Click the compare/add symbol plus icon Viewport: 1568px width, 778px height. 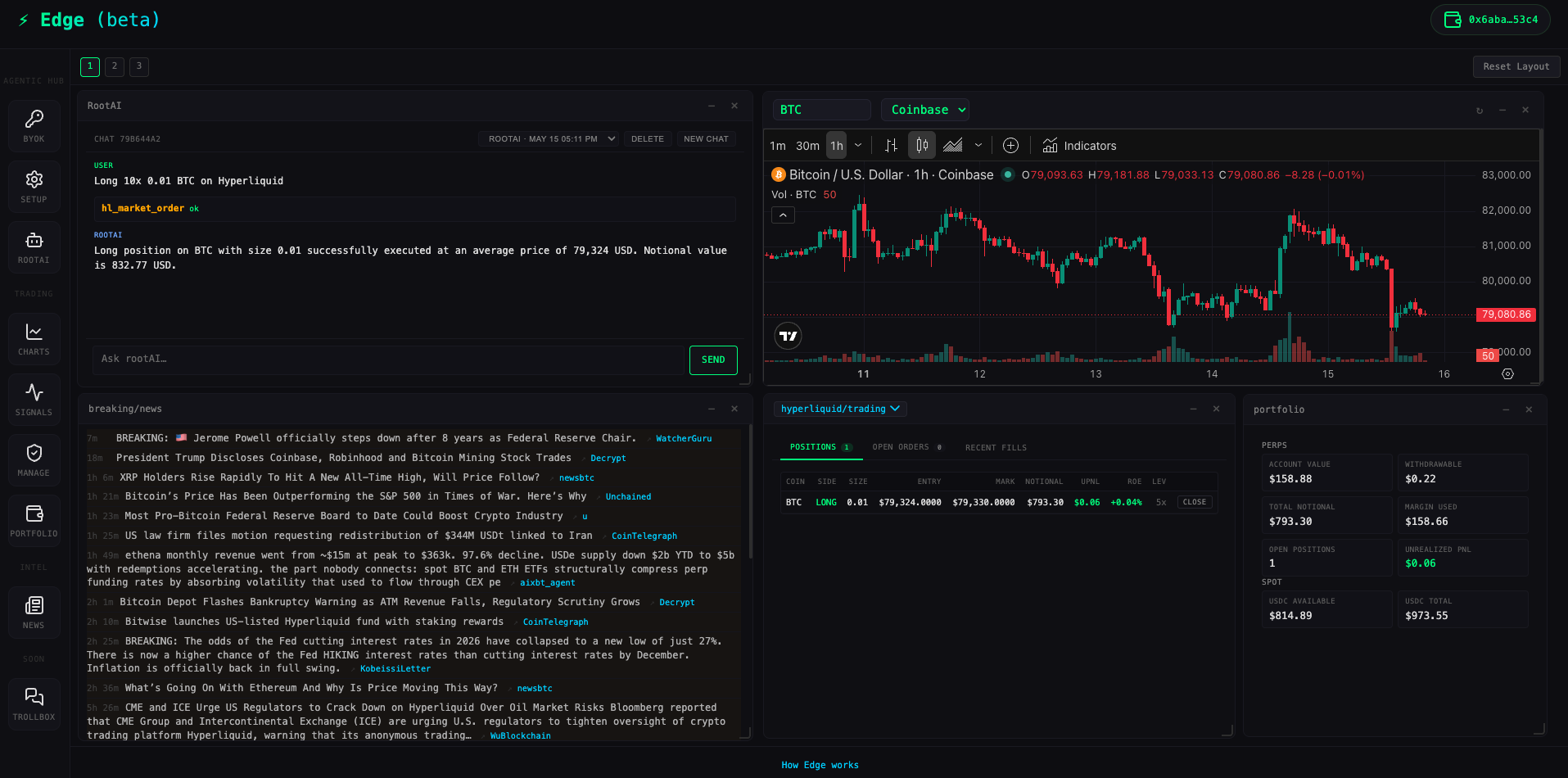[x=1010, y=146]
